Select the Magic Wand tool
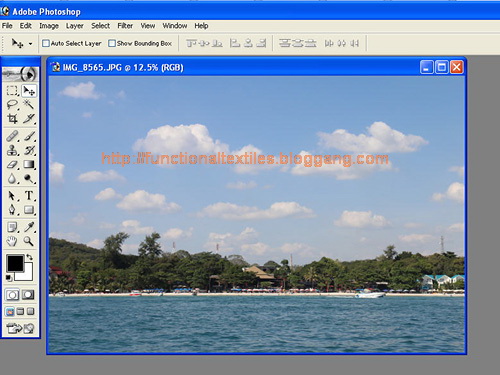 (29, 104)
